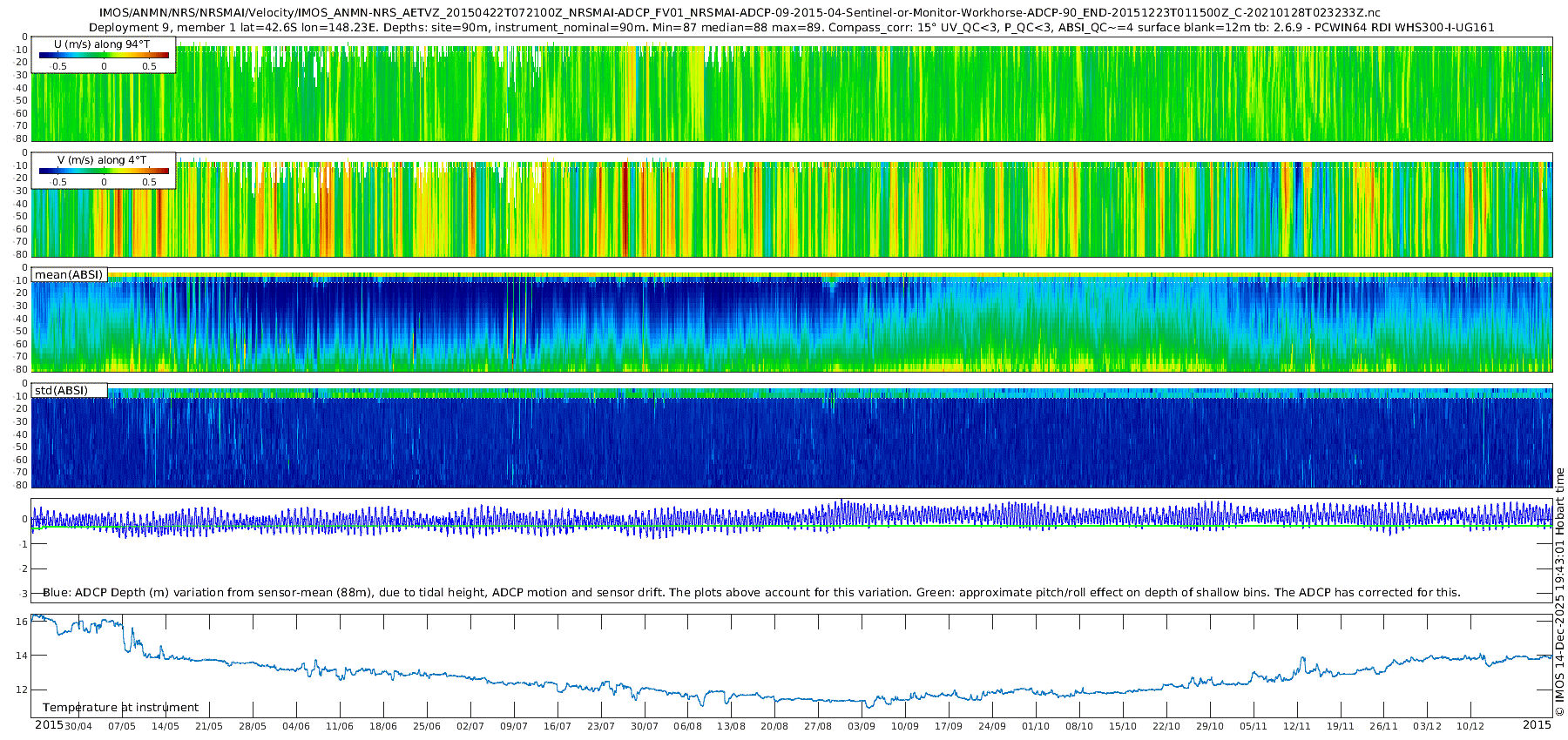This screenshot has width=1568, height=740.
Task: Click the V velocity colorbar legend
Action: [104, 172]
